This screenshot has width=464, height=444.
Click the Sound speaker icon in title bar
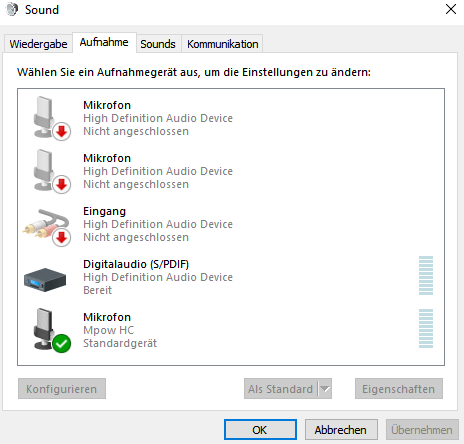pyautogui.click(x=12, y=9)
